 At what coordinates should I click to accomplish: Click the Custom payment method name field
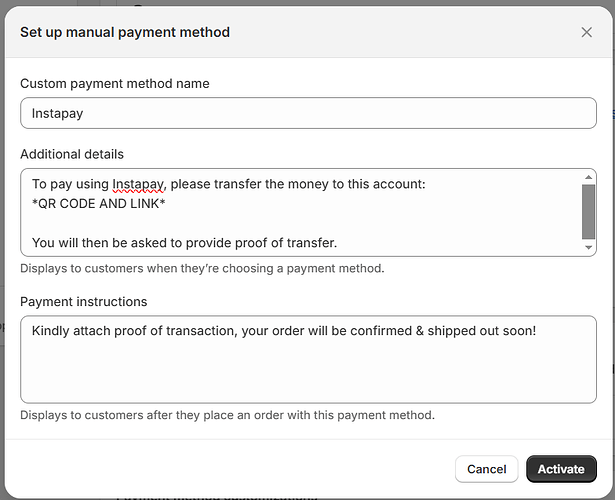[308, 113]
